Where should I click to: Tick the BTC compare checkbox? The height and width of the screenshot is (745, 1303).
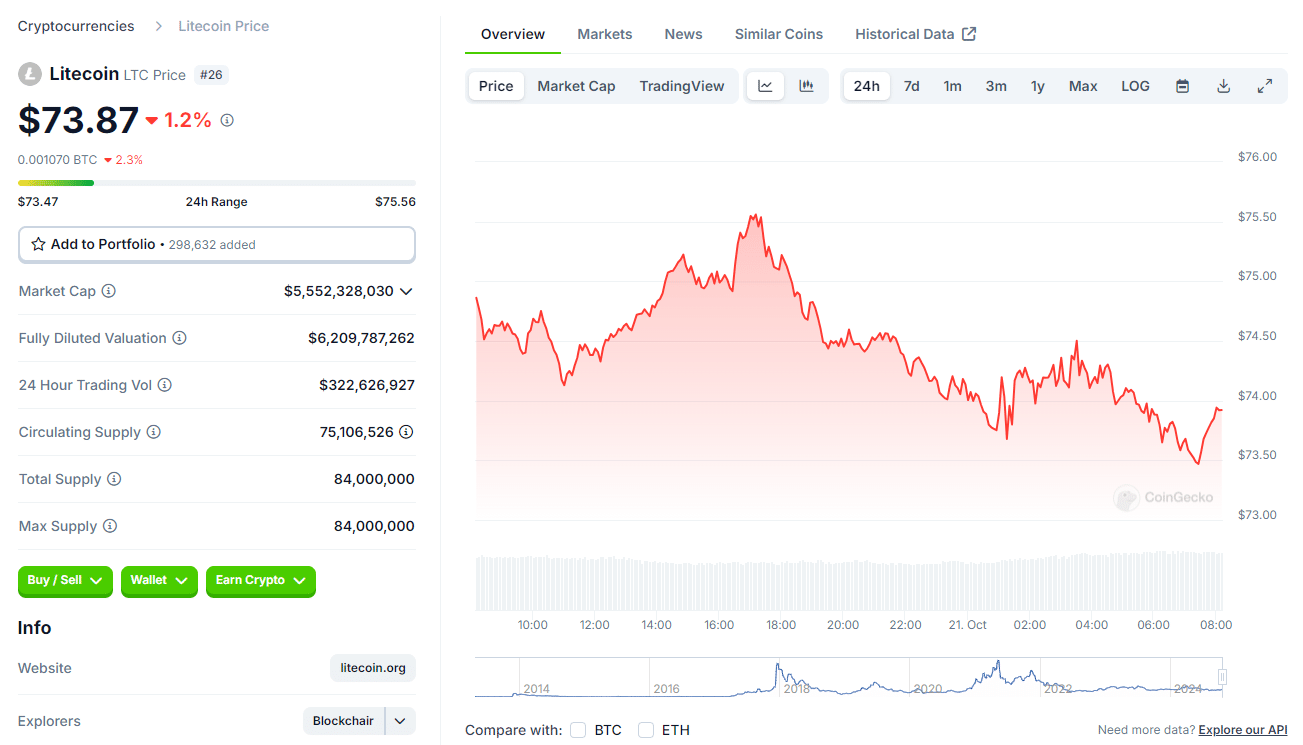[578, 730]
